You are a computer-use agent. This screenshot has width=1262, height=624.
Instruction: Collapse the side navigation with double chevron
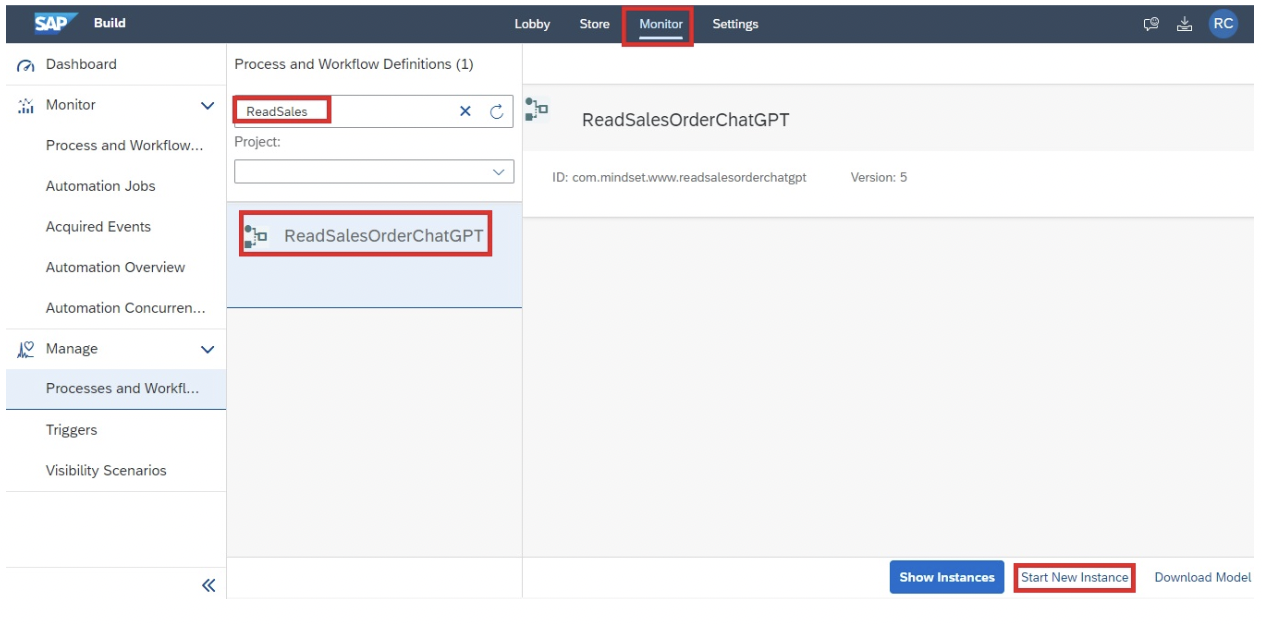pyautogui.click(x=208, y=585)
